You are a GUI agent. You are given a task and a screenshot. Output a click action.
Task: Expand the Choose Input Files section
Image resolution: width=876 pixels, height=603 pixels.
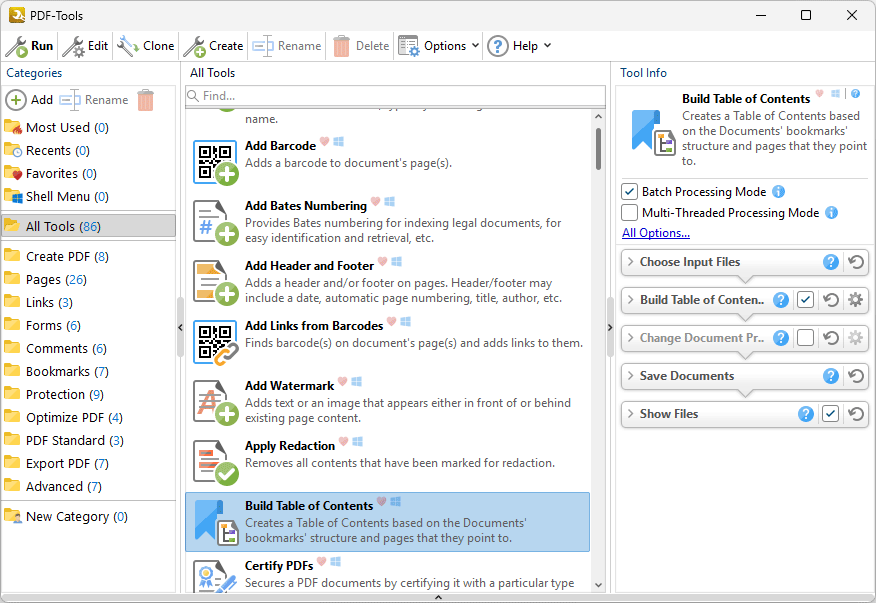[x=631, y=262]
